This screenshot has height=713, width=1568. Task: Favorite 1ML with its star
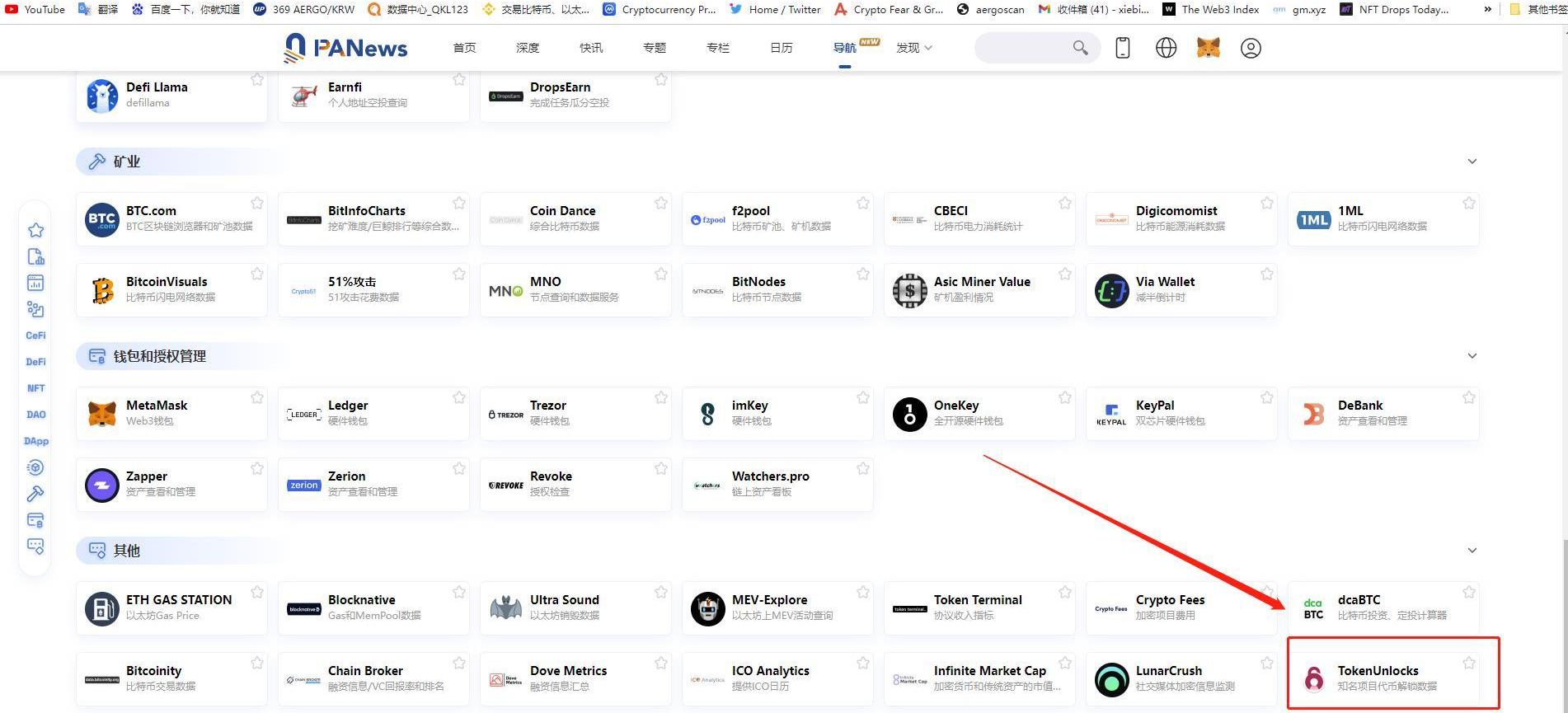pos(1469,203)
